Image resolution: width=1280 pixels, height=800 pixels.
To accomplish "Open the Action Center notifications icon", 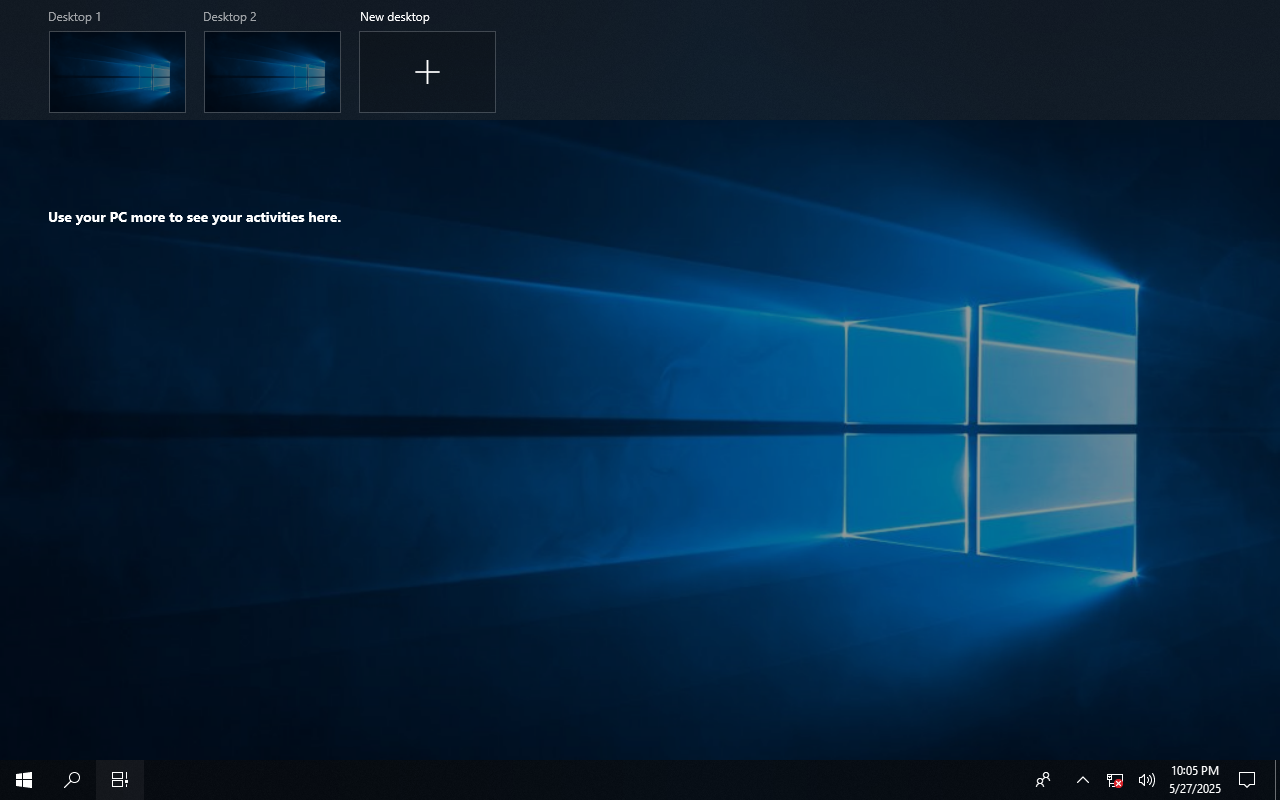I will point(1247,780).
